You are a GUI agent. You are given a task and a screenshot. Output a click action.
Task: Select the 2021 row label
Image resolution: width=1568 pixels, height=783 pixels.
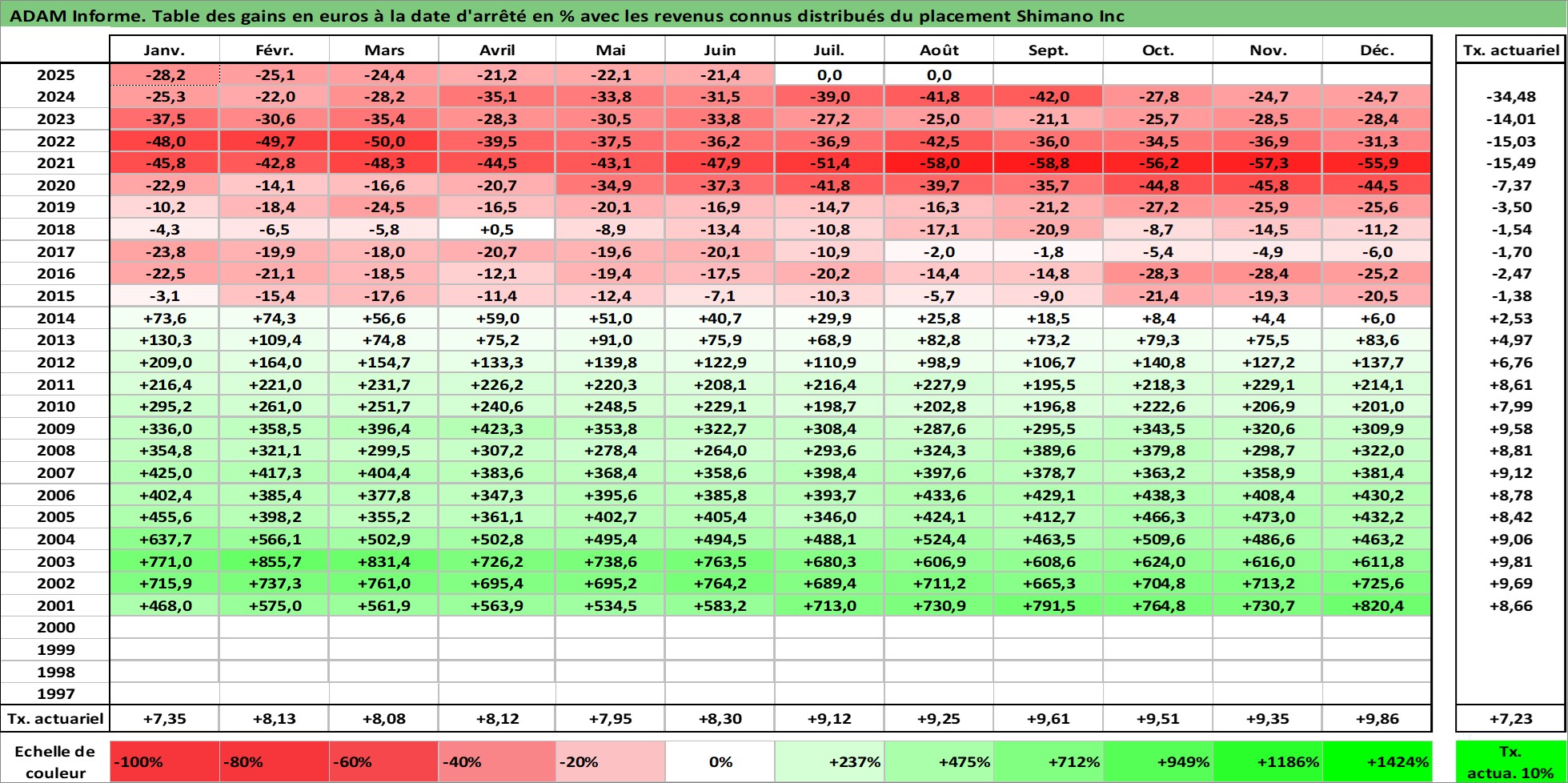[x=55, y=163]
